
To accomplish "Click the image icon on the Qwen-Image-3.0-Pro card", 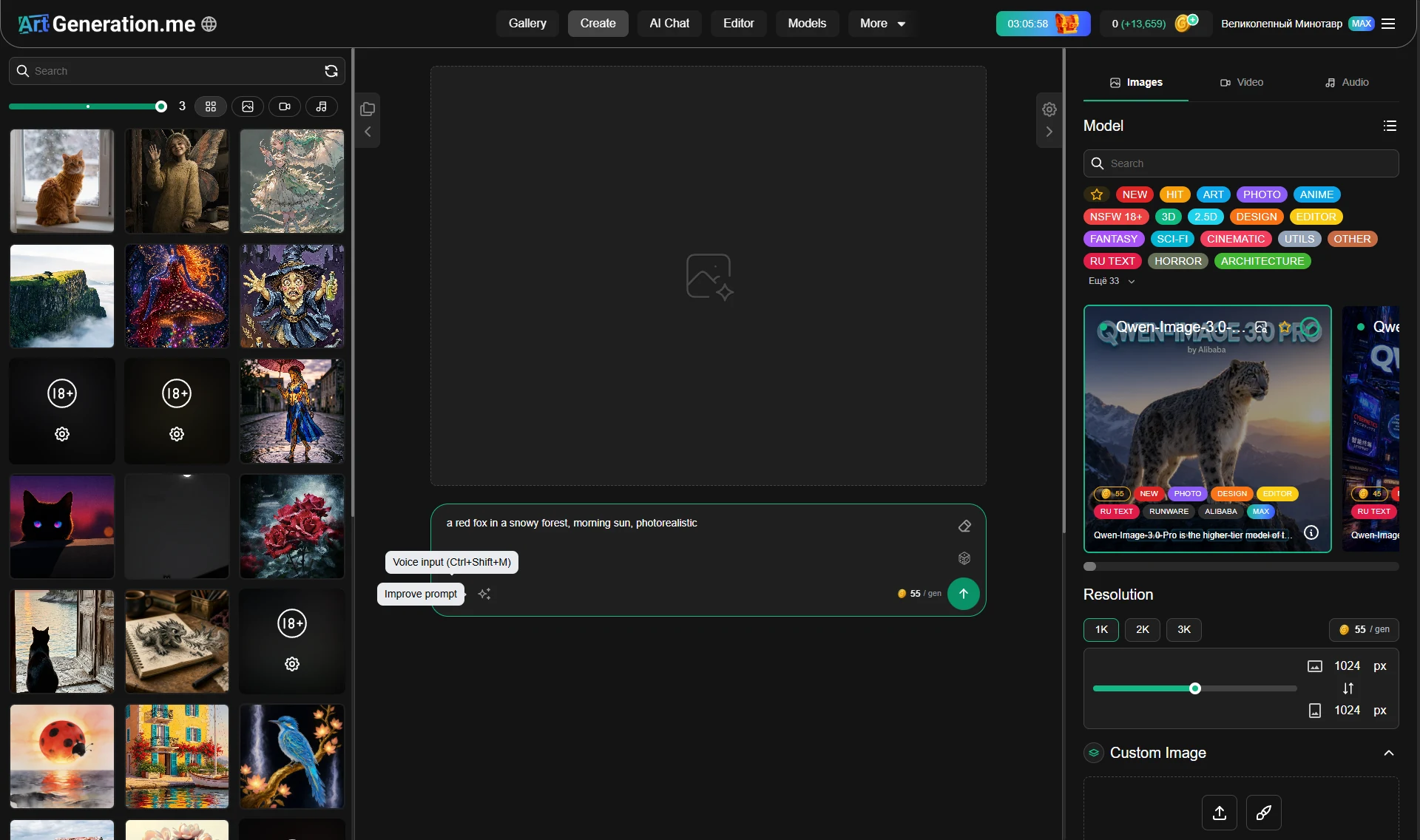I will [x=1261, y=327].
